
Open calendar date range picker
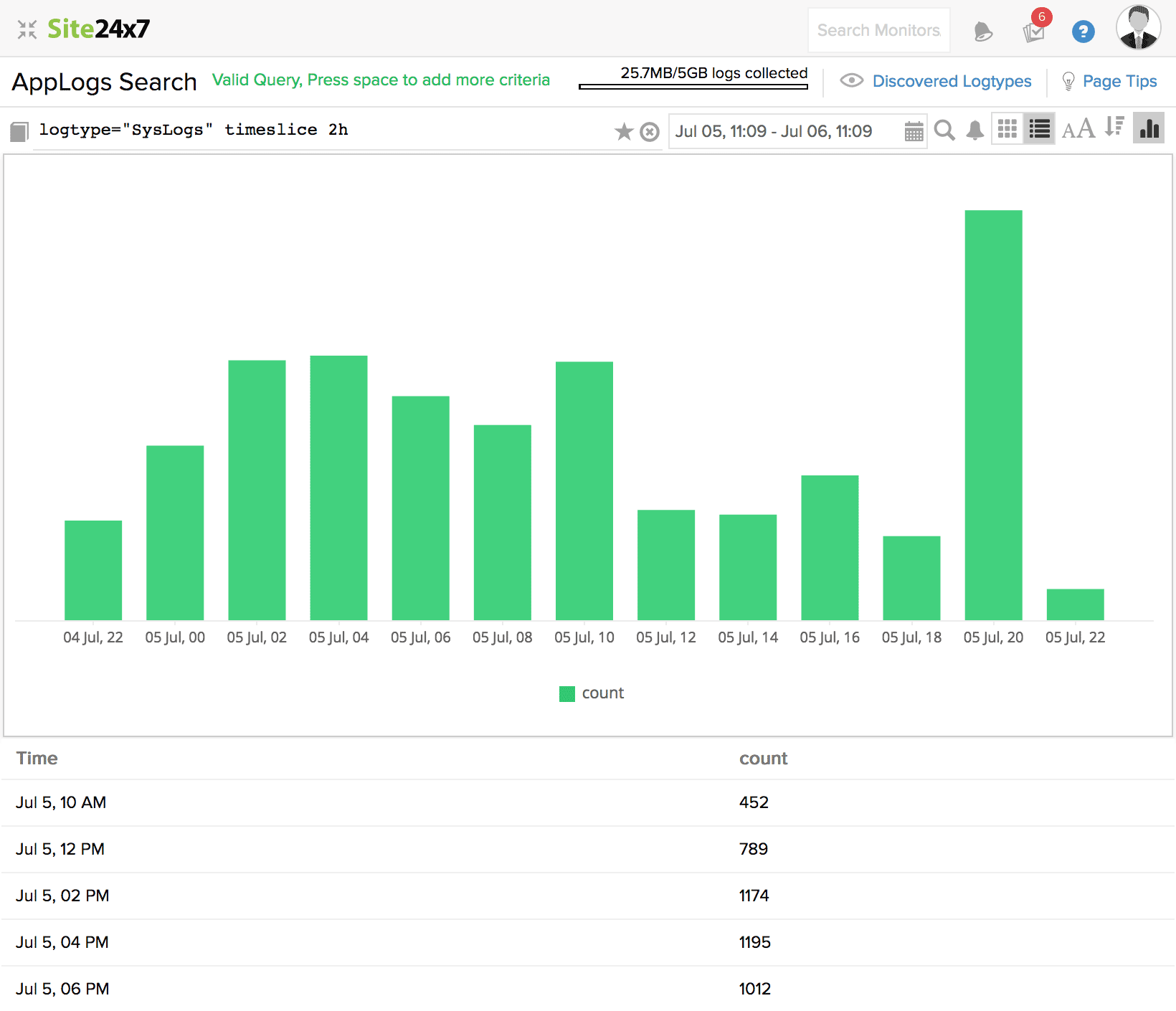pyautogui.click(x=914, y=131)
